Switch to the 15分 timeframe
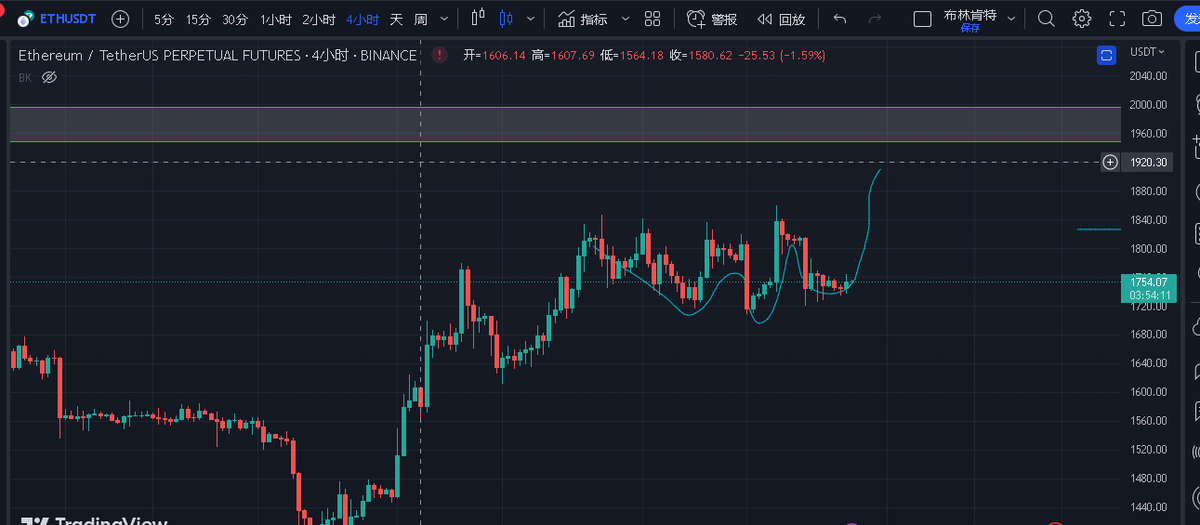Image resolution: width=1200 pixels, height=525 pixels. tap(198, 19)
